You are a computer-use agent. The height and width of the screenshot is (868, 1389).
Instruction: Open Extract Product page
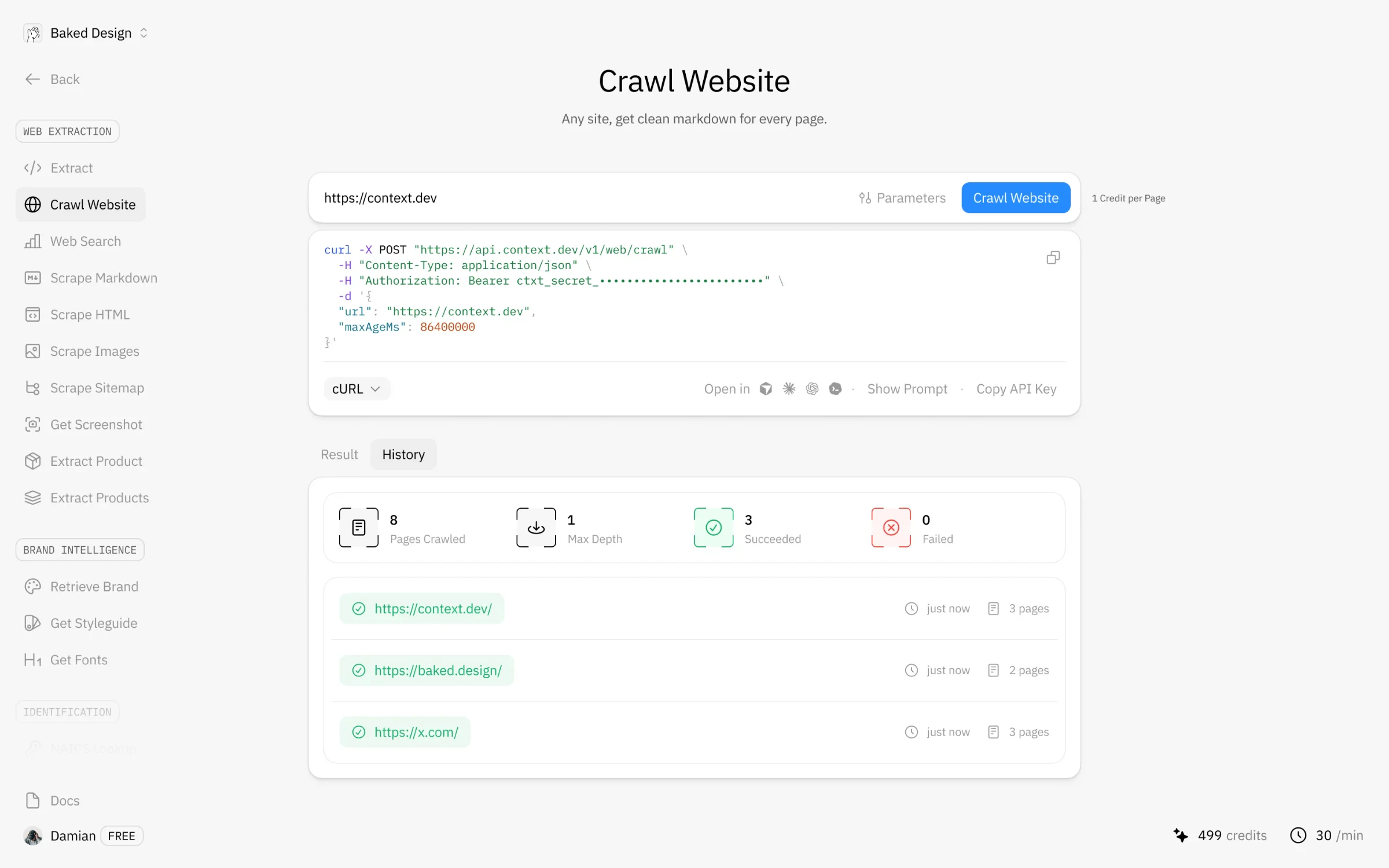[83, 461]
